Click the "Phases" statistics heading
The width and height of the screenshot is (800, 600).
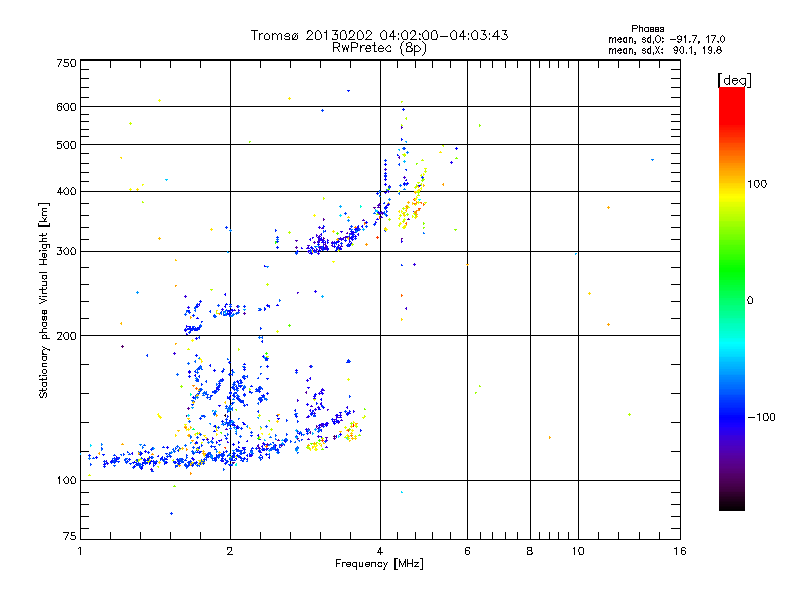647,29
